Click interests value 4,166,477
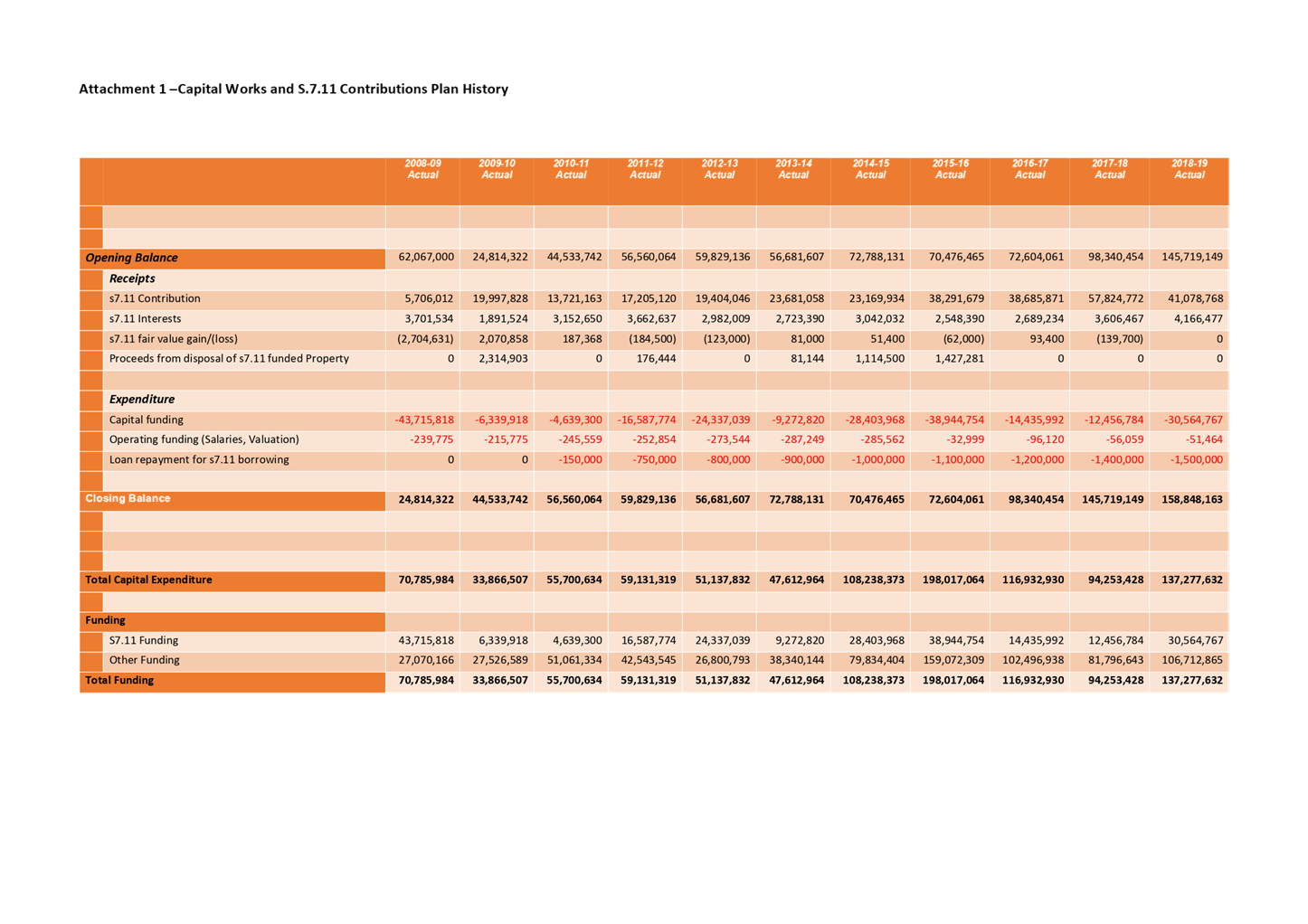The width and height of the screenshot is (1308, 924). [x=1199, y=318]
